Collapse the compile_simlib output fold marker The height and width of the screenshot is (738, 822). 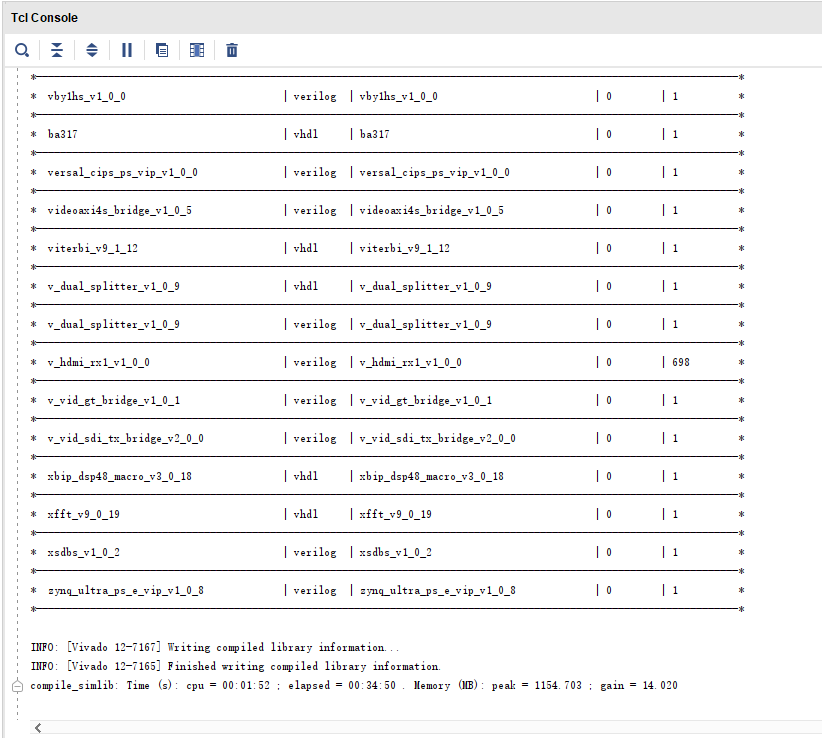click(x=17, y=686)
